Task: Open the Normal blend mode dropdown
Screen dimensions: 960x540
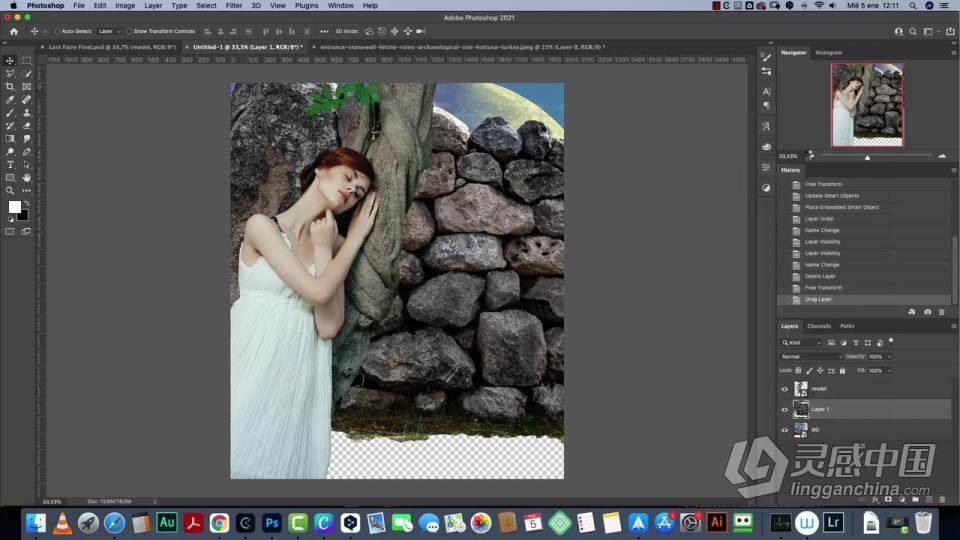Action: tap(811, 356)
